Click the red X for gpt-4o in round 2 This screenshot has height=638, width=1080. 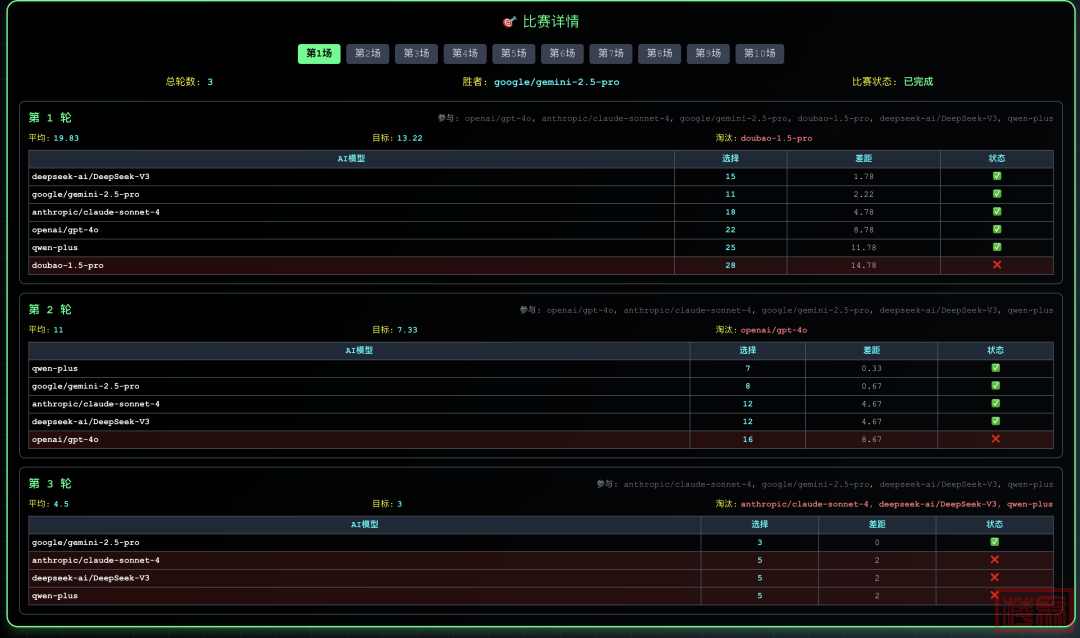tap(995, 439)
